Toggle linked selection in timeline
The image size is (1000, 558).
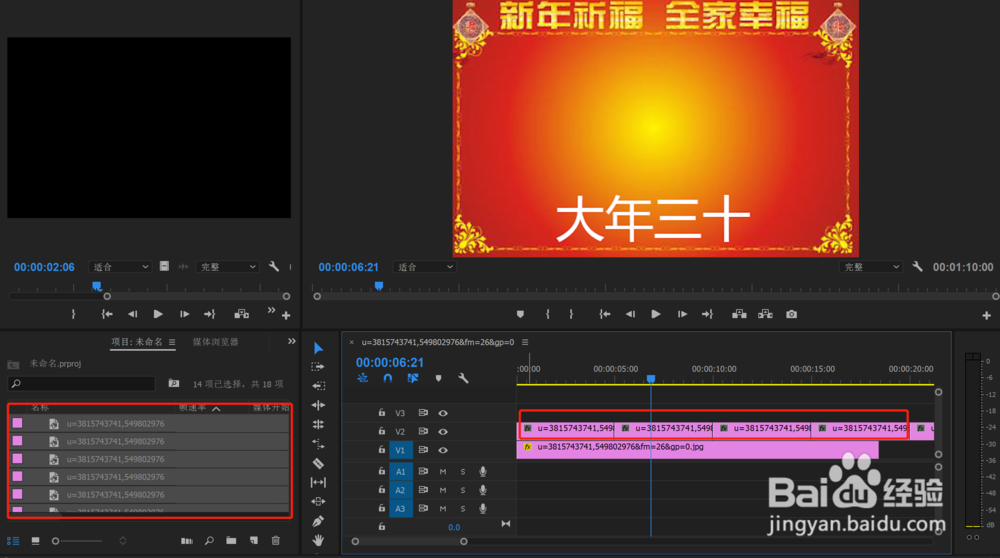tap(413, 378)
